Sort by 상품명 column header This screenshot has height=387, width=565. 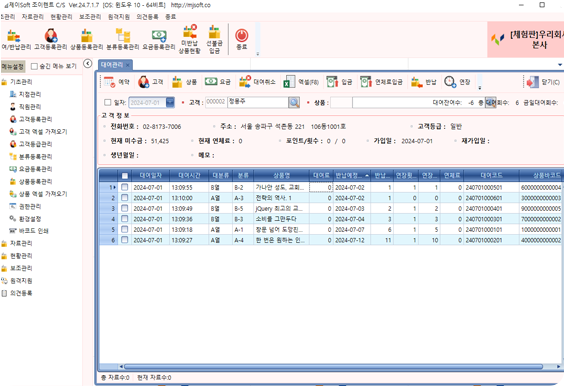(x=281, y=175)
